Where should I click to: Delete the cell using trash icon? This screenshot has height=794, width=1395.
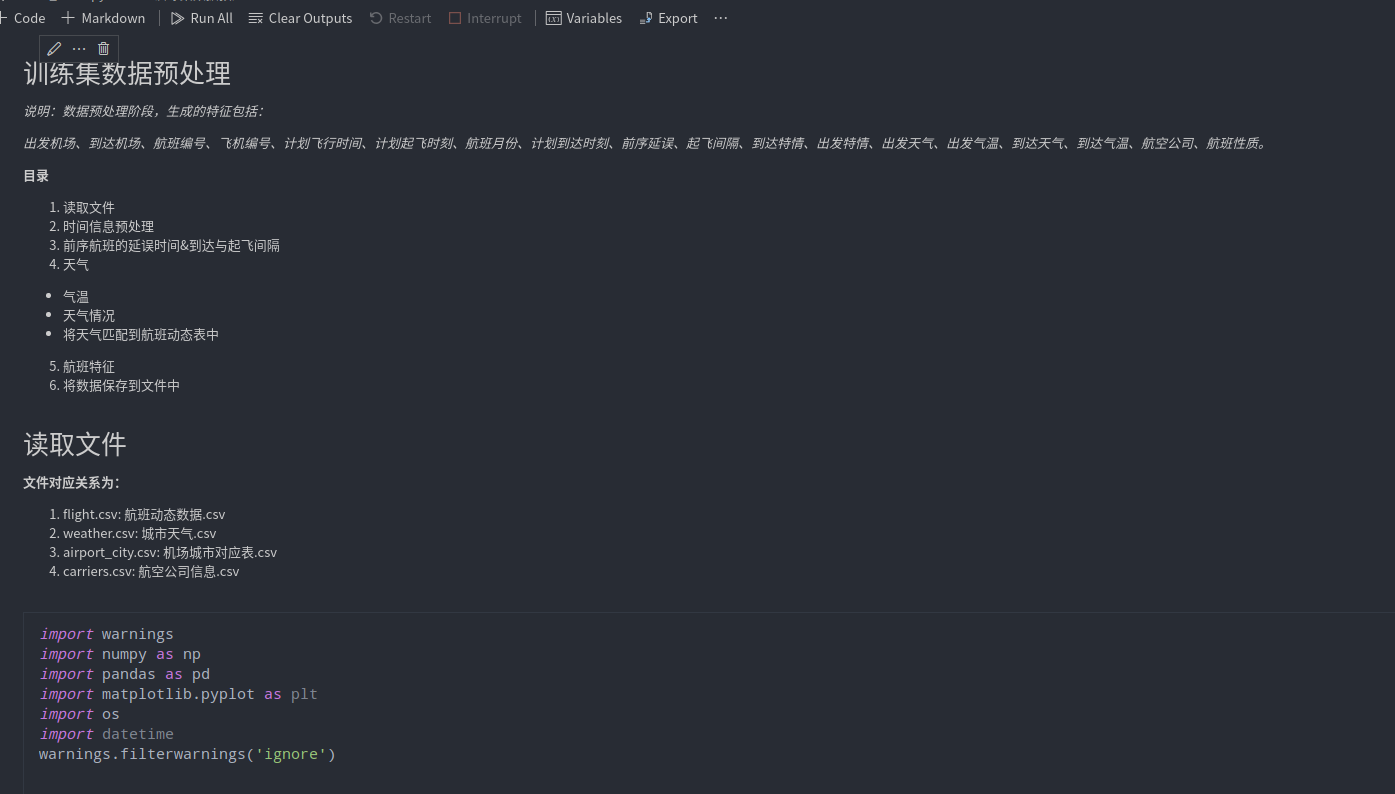103,49
